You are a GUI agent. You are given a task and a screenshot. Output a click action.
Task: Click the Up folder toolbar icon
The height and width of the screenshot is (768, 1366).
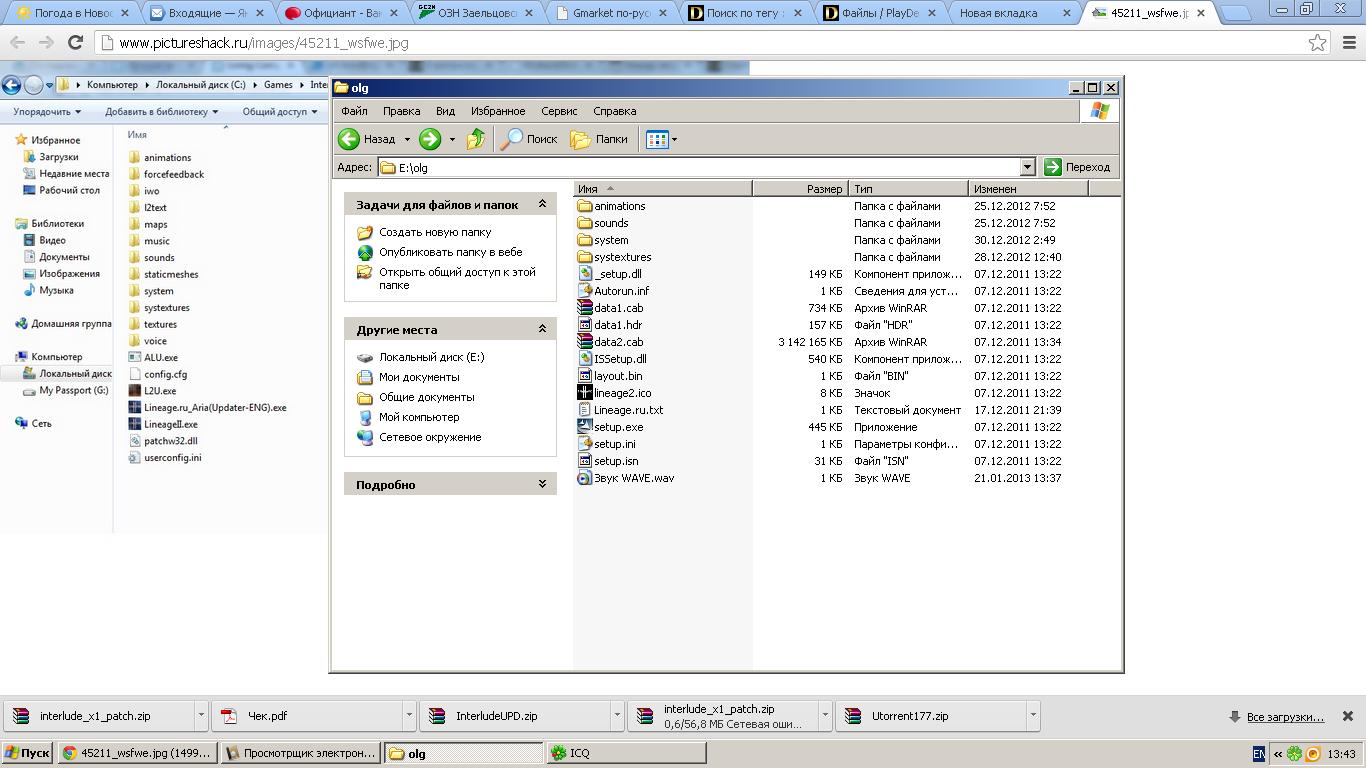click(476, 139)
